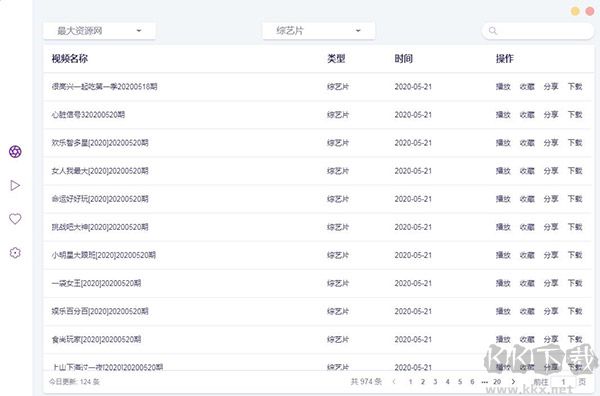Click the next page arrow

pyautogui.click(x=513, y=382)
